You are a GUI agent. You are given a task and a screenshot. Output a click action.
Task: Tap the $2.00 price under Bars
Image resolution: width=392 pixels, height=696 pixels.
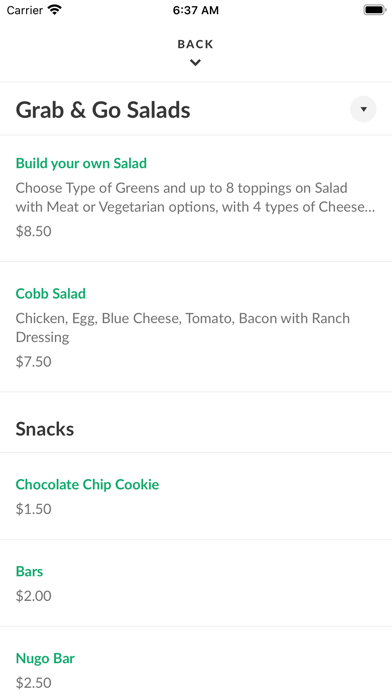pos(33,596)
